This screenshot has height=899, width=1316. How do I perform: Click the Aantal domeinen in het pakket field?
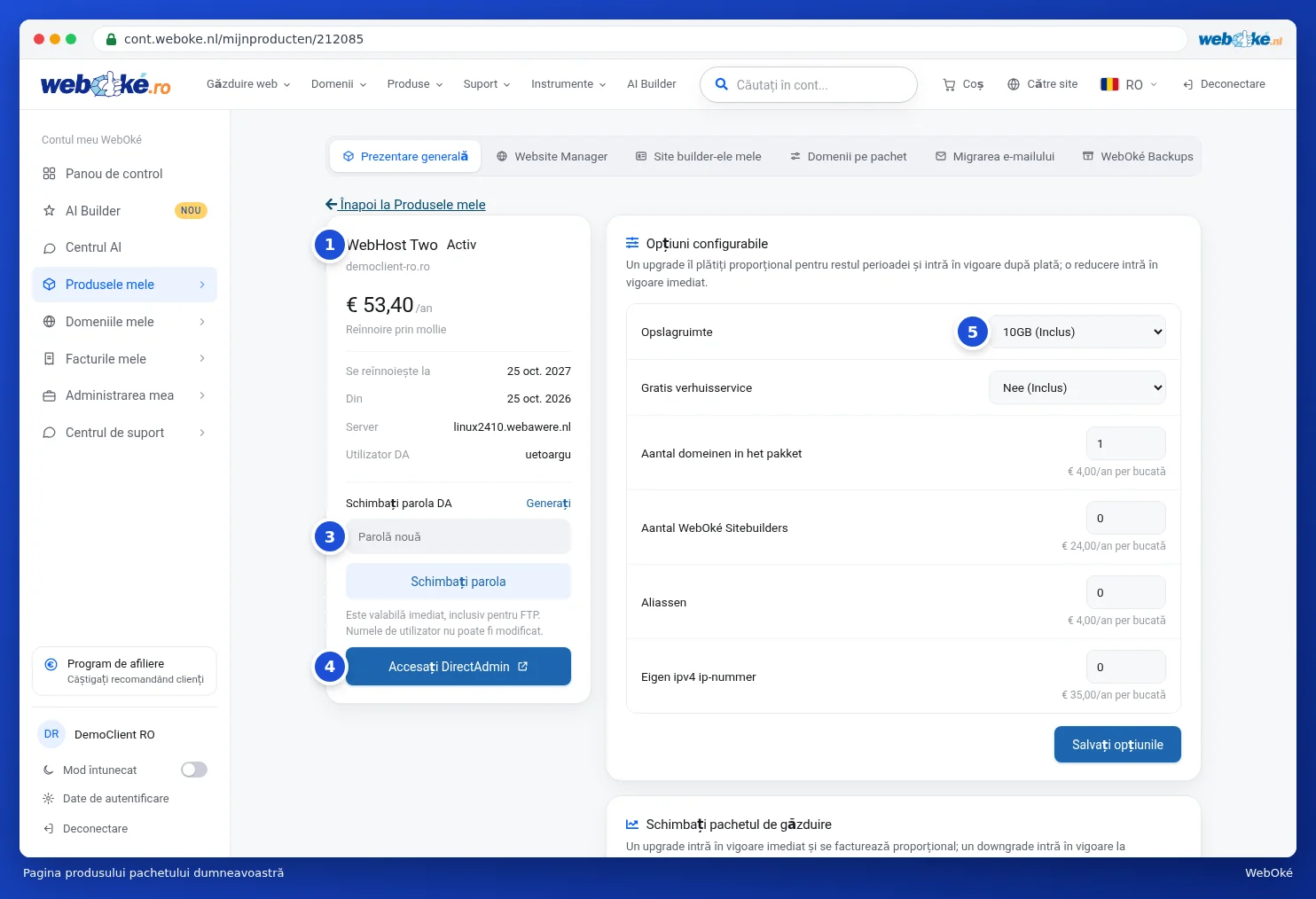pyautogui.click(x=1126, y=443)
